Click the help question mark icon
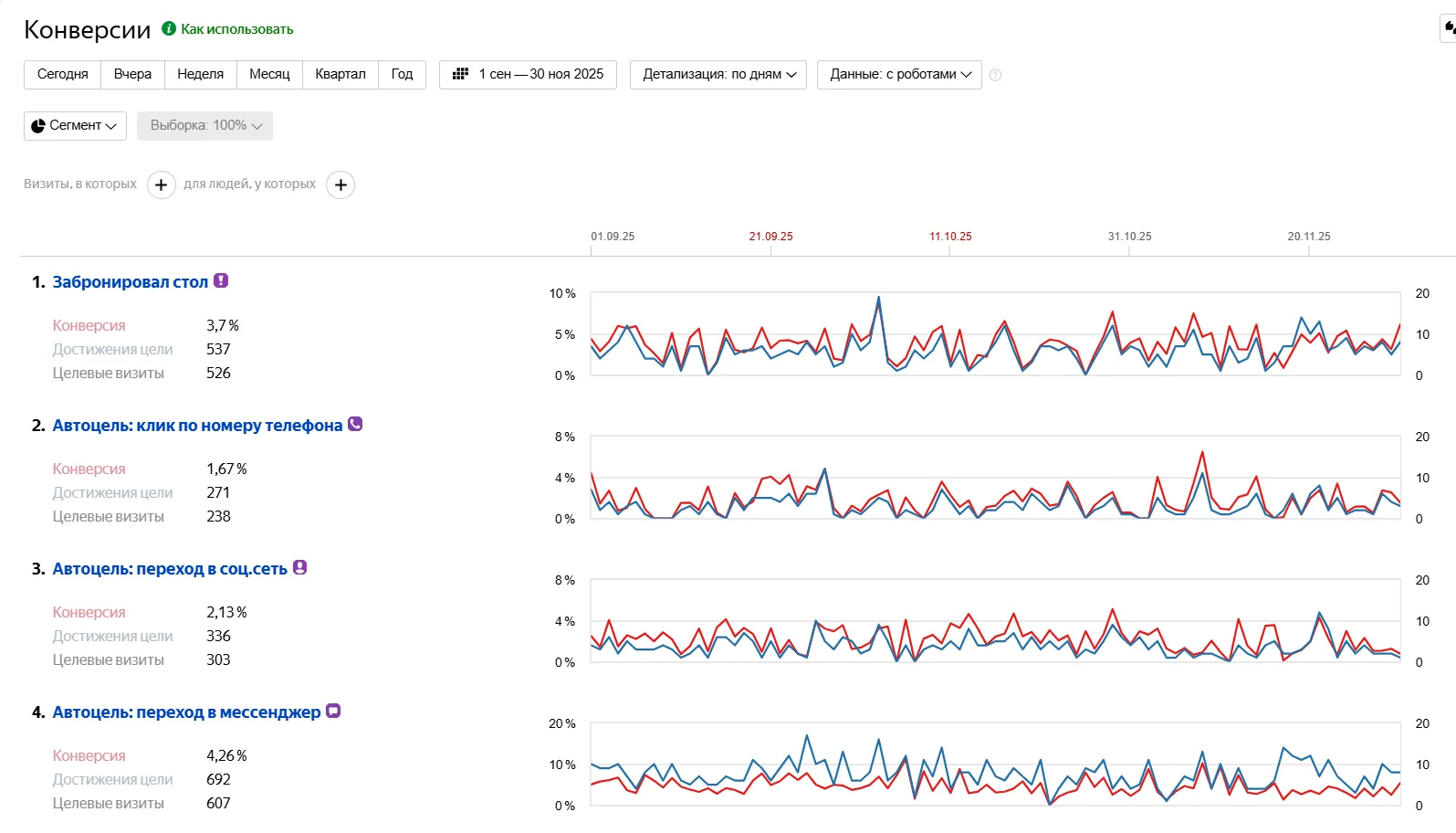This screenshot has height=833, width=1456. (x=995, y=75)
